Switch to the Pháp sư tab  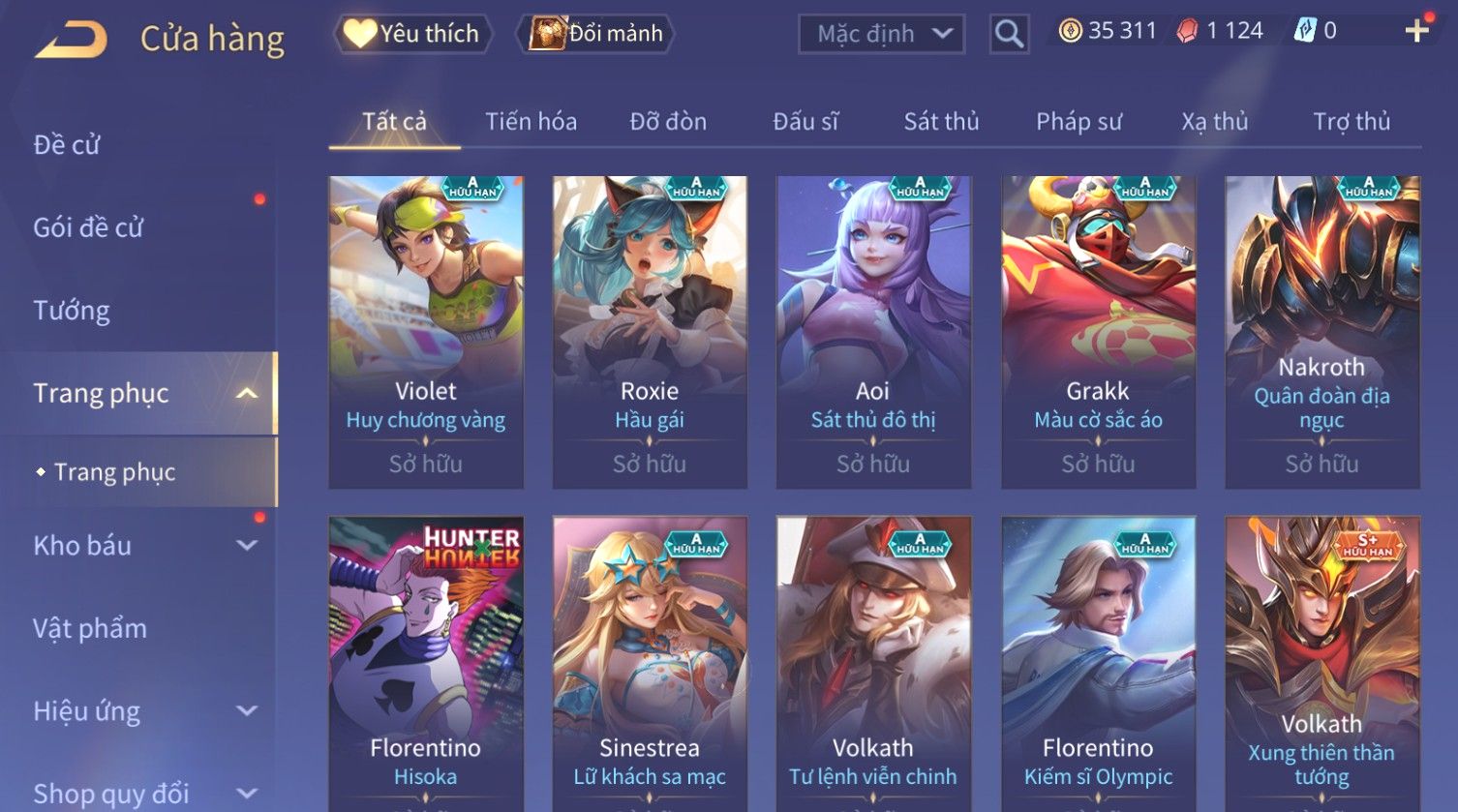point(1078,122)
